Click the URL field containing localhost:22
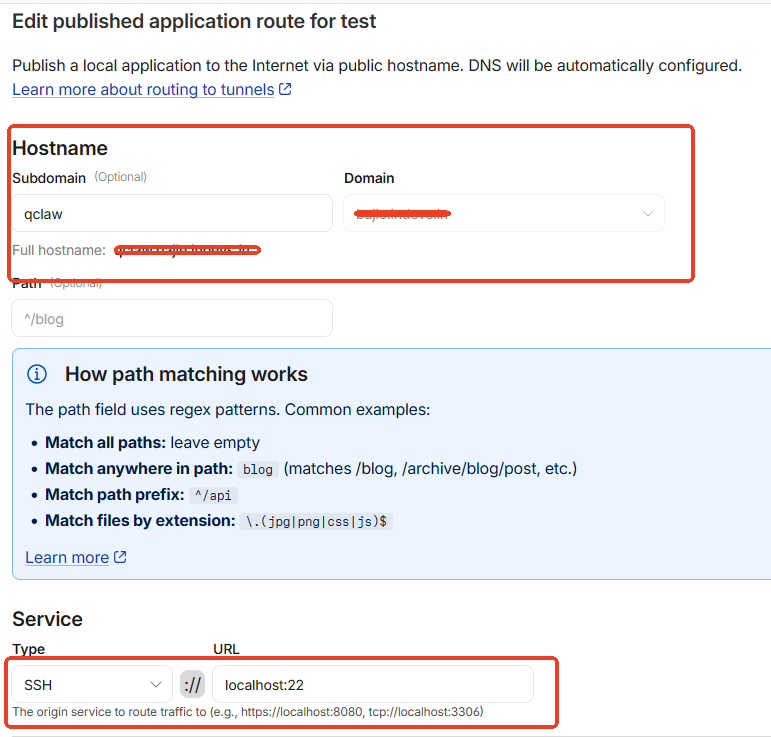The width and height of the screenshot is (771, 737). (x=373, y=684)
